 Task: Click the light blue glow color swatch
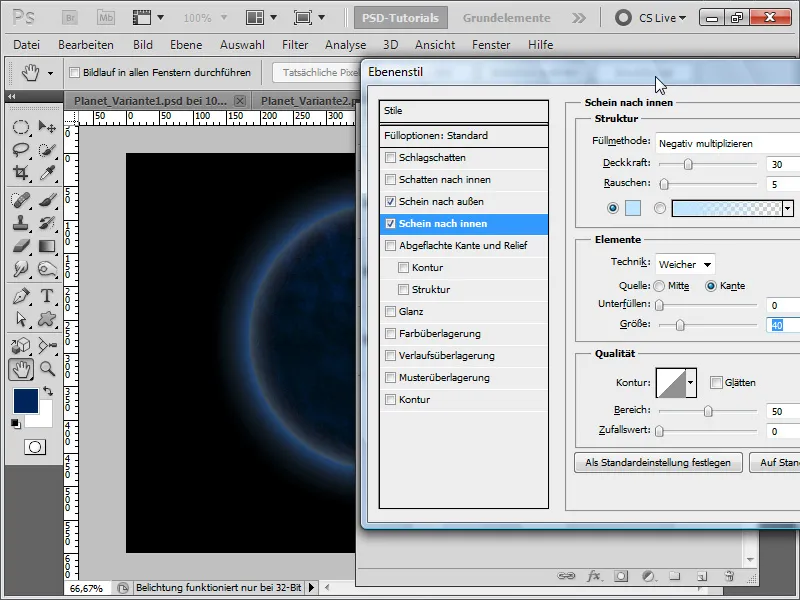point(633,208)
